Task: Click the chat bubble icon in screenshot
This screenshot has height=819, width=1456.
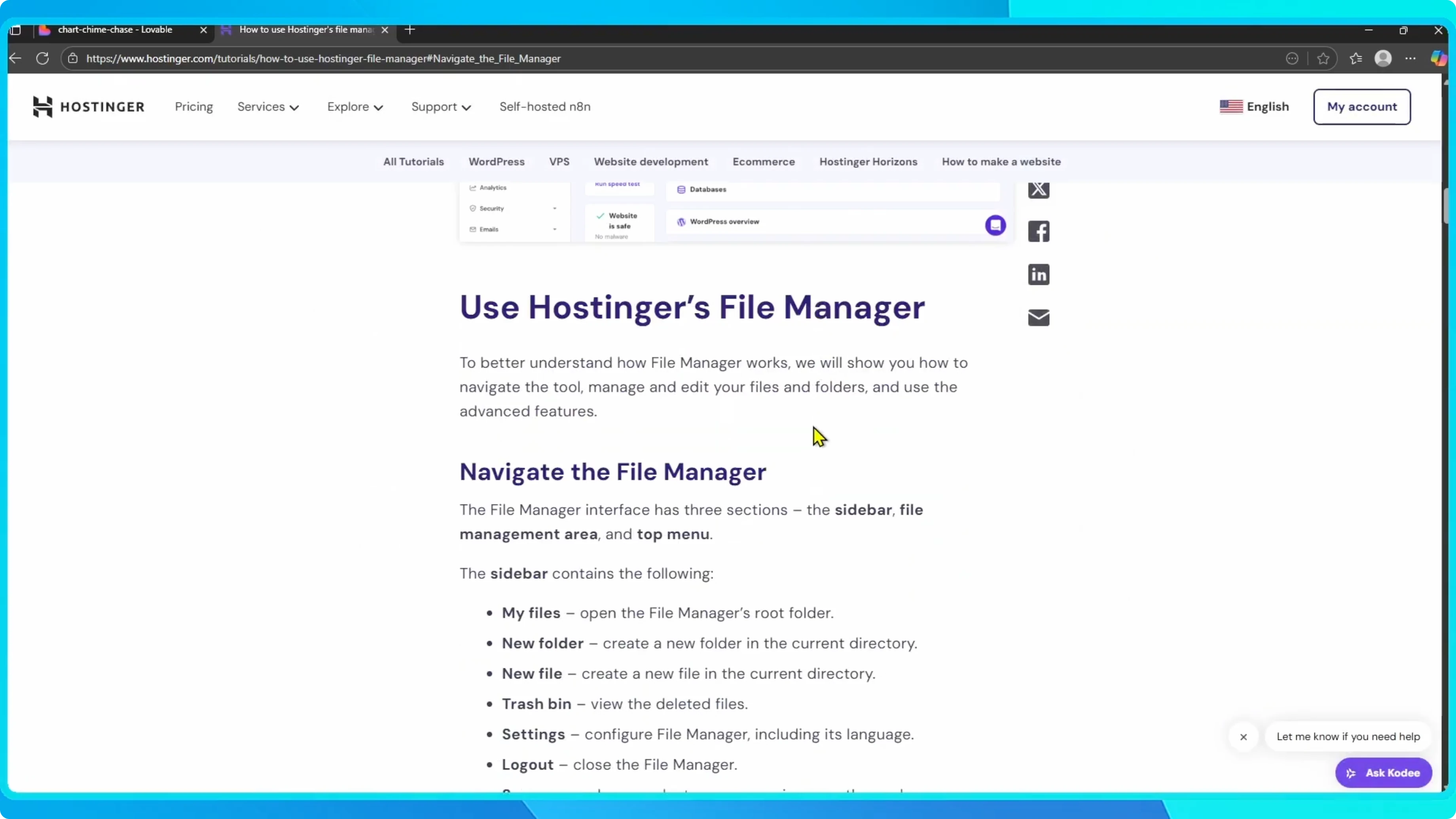Action: pyautogui.click(x=995, y=226)
